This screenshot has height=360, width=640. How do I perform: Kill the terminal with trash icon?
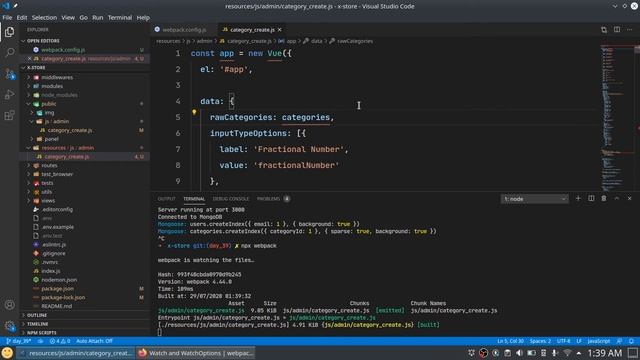(604, 199)
